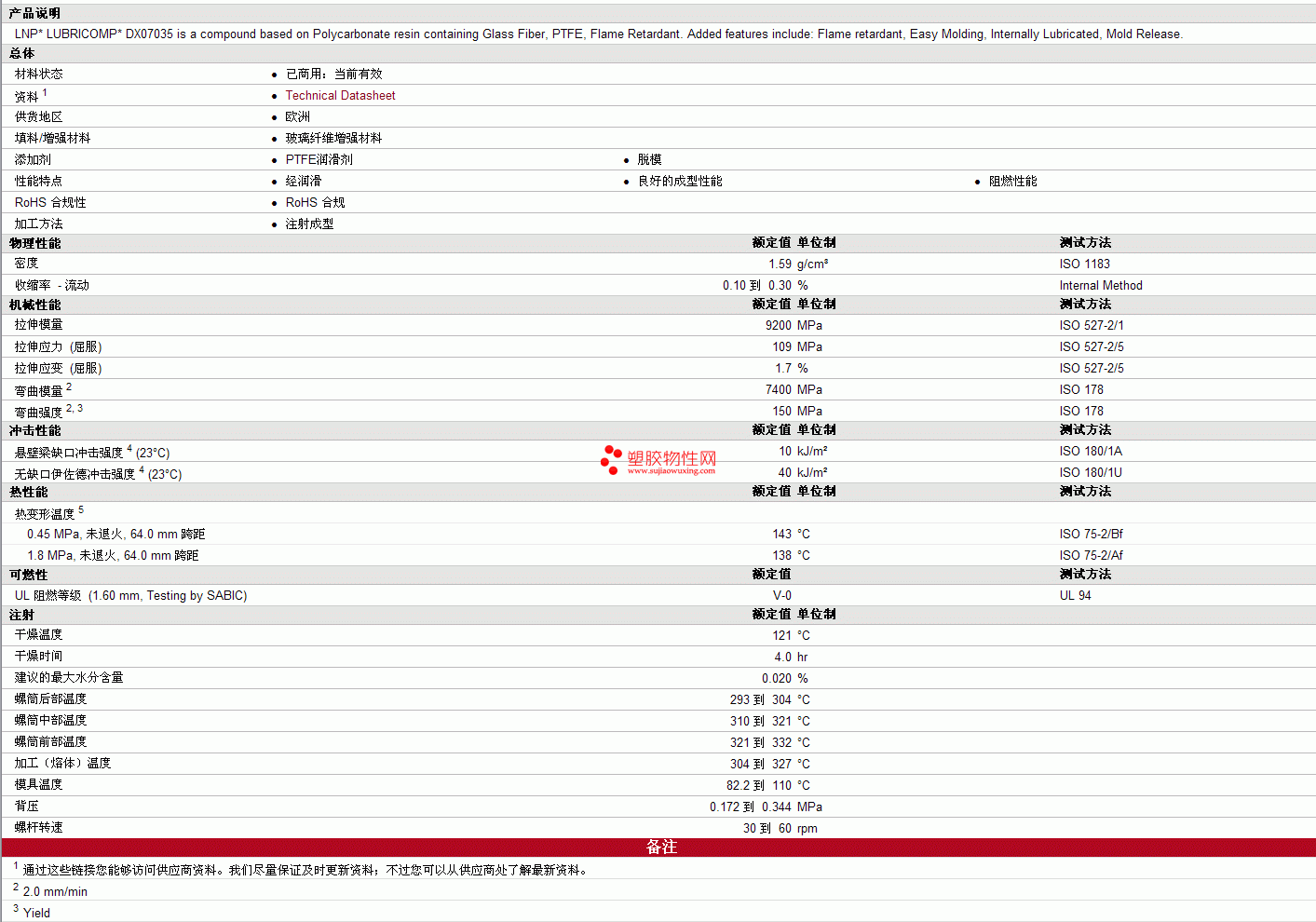
Task: Click the RoHS 合规性 row label
Action: pos(50,202)
